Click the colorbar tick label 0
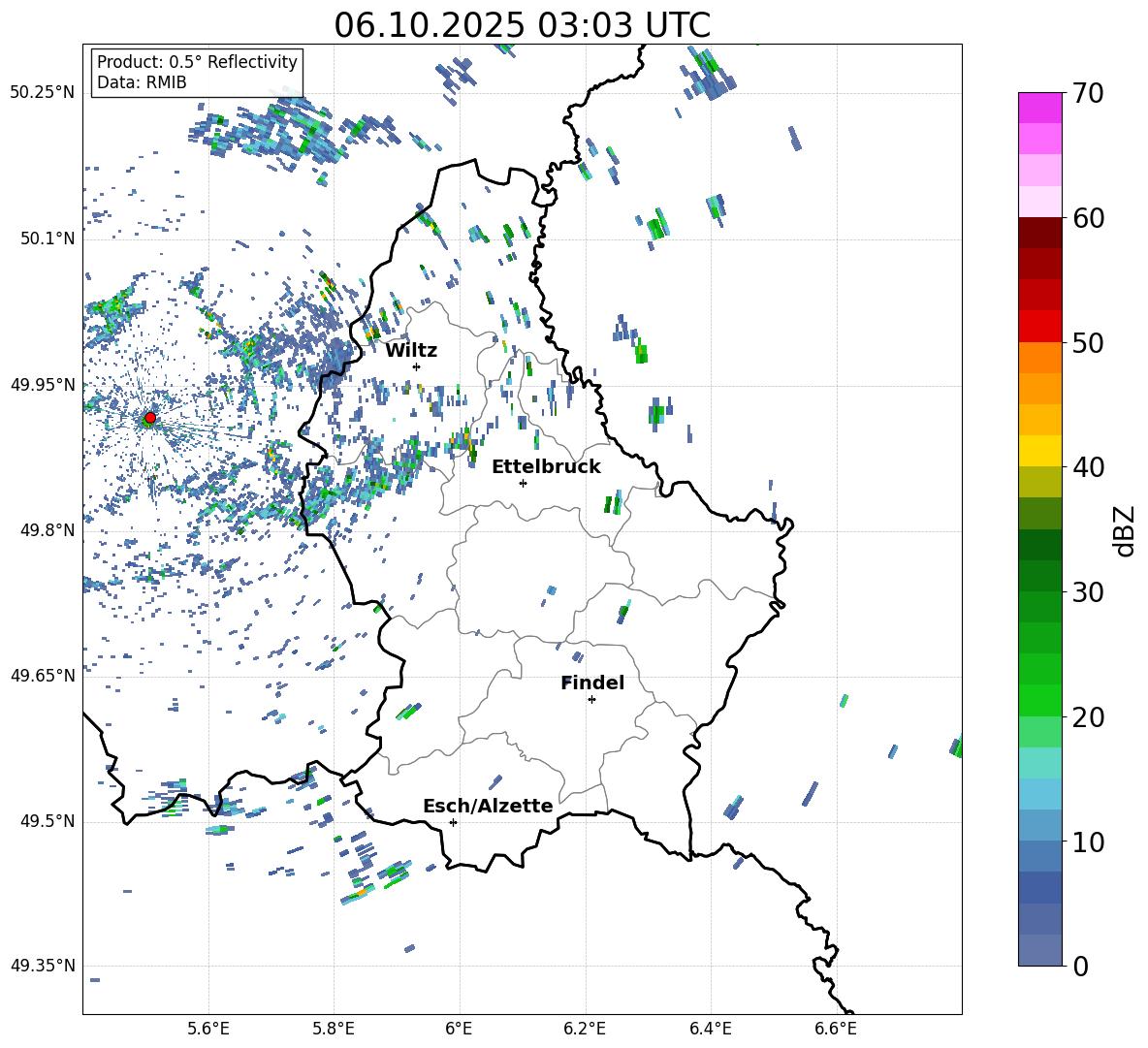 click(x=1080, y=966)
